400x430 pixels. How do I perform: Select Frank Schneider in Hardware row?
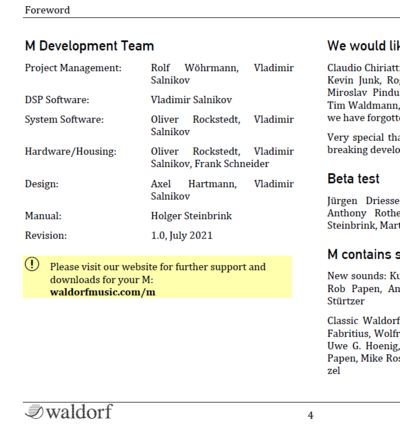pos(232,164)
